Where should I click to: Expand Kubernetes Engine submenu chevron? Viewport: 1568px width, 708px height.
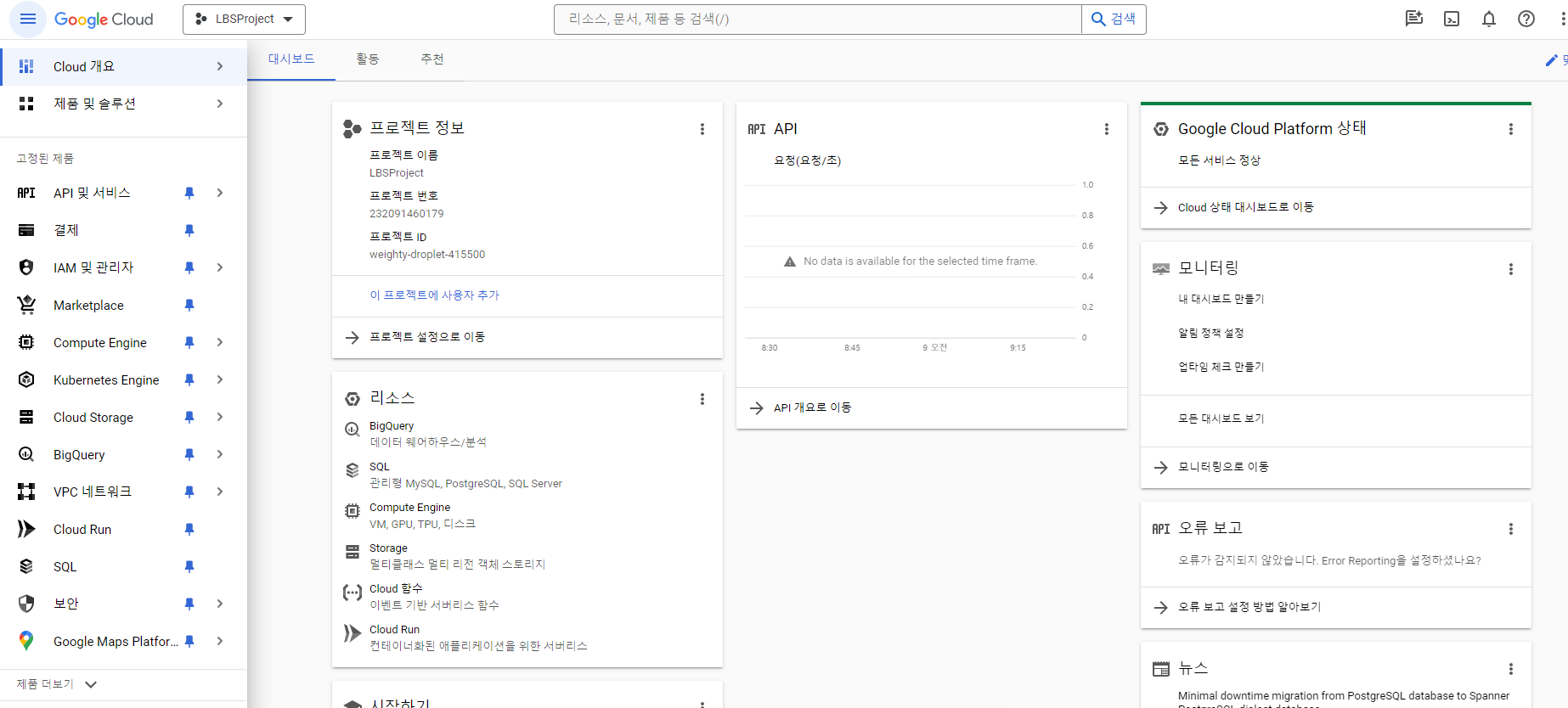220,379
